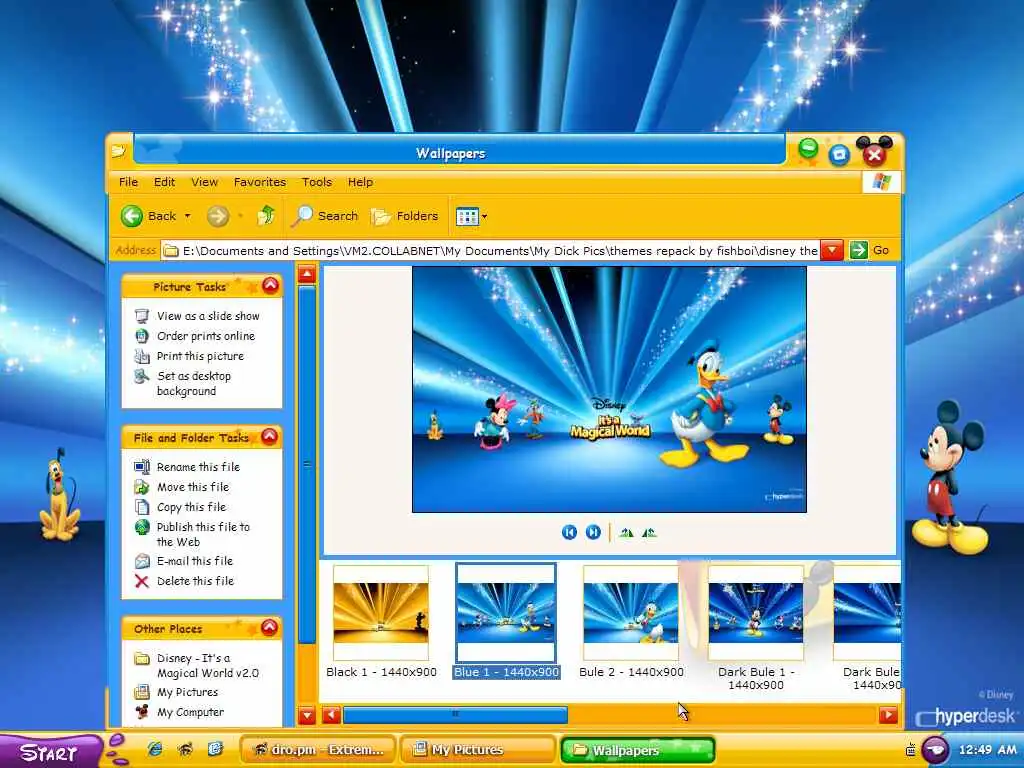Click the E-mail this file envelope icon
Image resolution: width=1024 pixels, height=768 pixels.
point(142,561)
